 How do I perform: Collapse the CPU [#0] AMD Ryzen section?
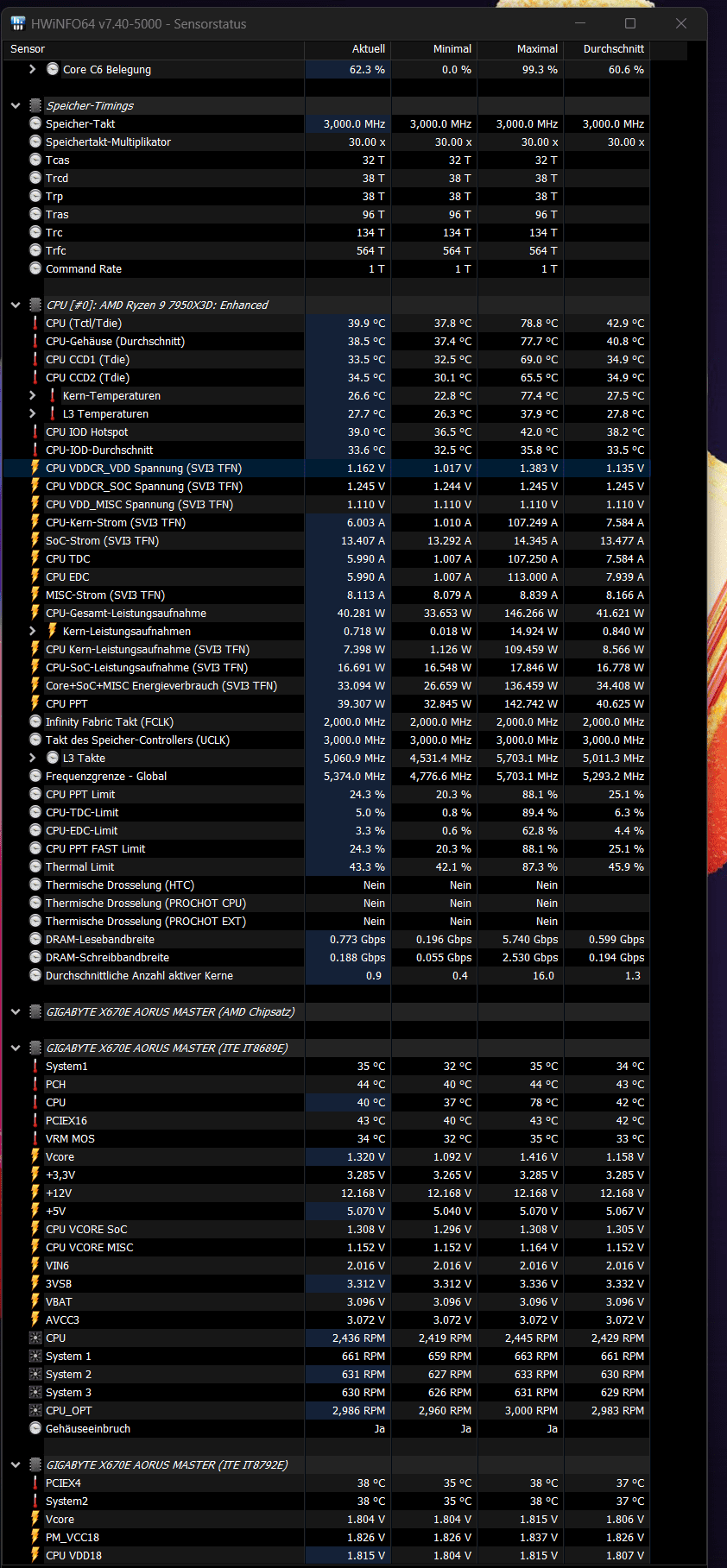pyautogui.click(x=16, y=305)
